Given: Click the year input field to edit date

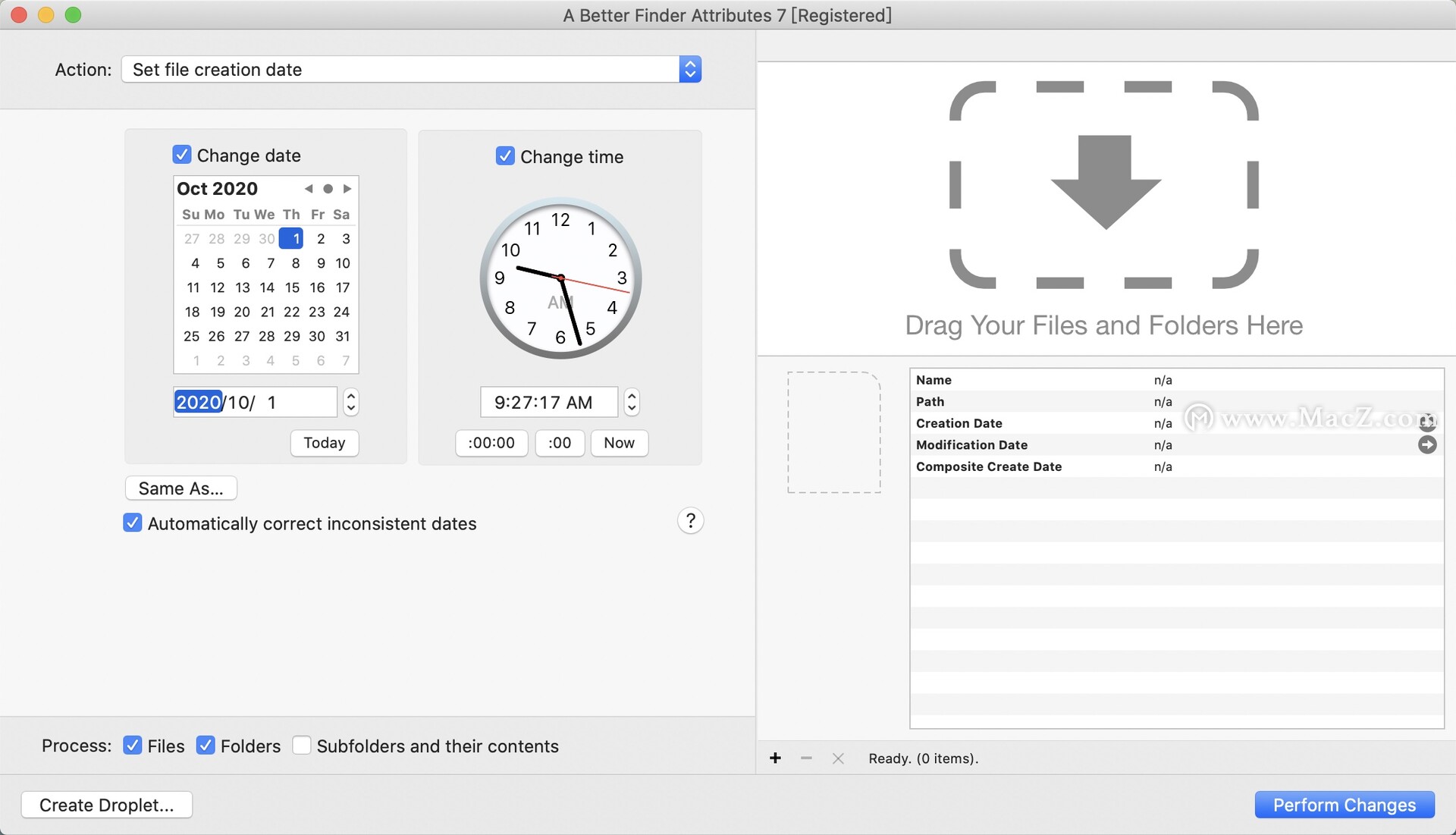Looking at the screenshot, I should [199, 402].
